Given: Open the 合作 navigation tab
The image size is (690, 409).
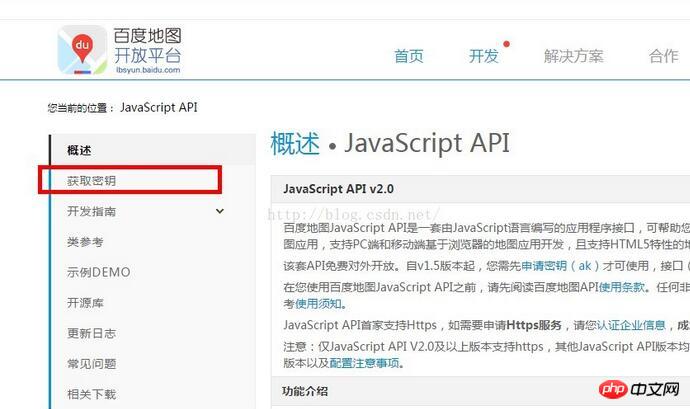Looking at the screenshot, I should (663, 56).
